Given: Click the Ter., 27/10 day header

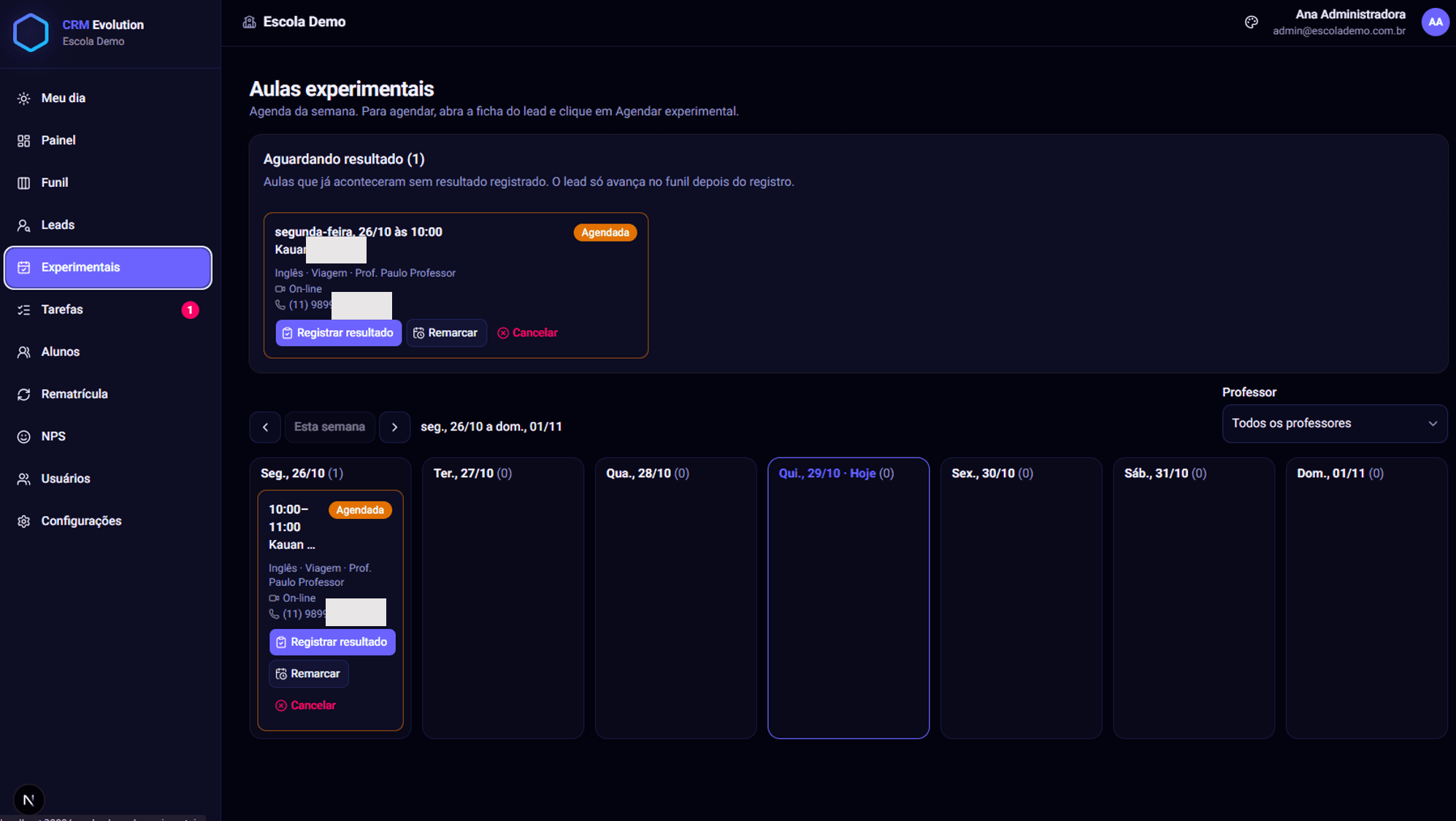Looking at the screenshot, I should 472,474.
